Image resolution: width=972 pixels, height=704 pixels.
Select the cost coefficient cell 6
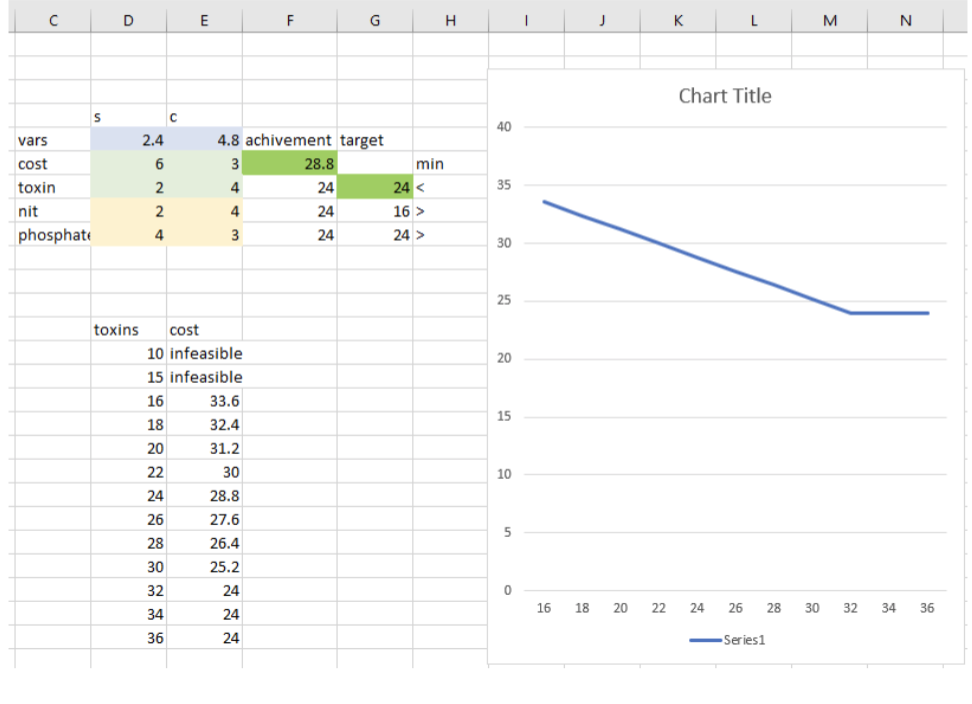pyautogui.click(x=128, y=164)
